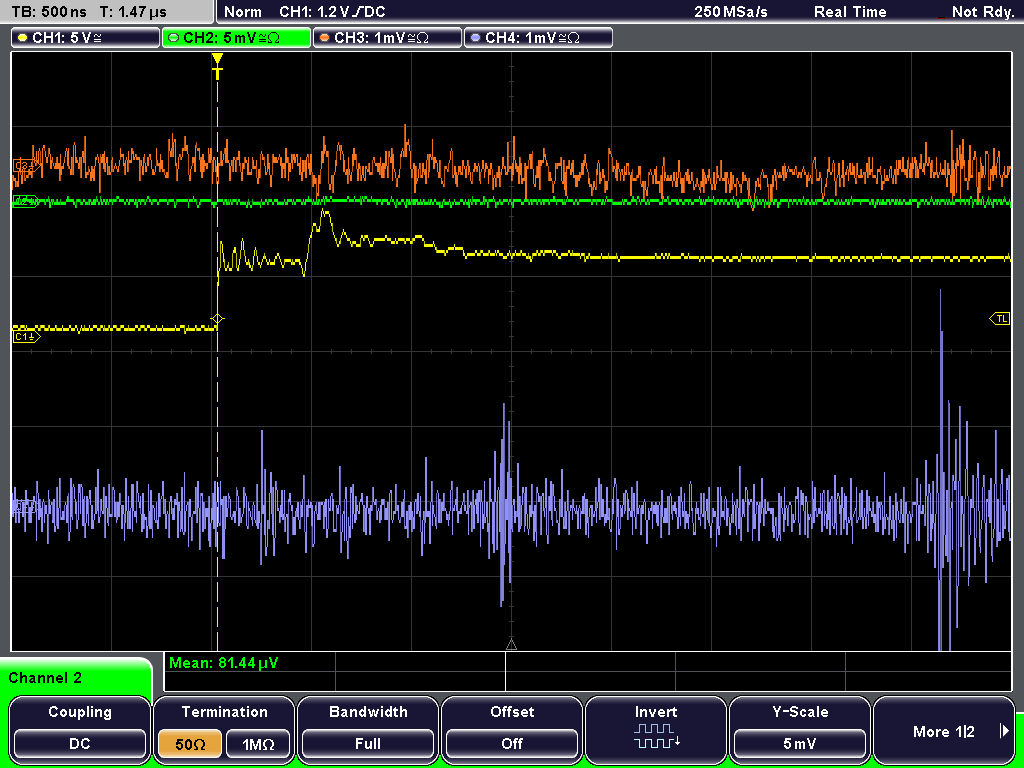Open More 1|2 menu page

click(944, 729)
